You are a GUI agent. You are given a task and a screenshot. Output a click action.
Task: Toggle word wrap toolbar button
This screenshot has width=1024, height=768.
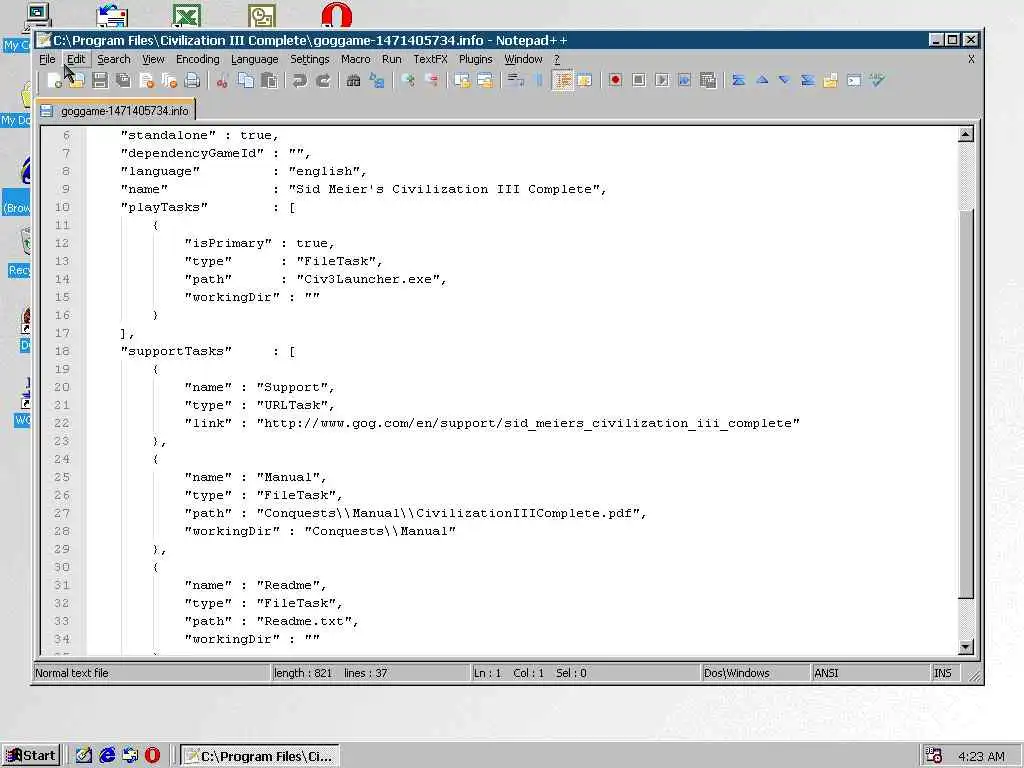(516, 80)
